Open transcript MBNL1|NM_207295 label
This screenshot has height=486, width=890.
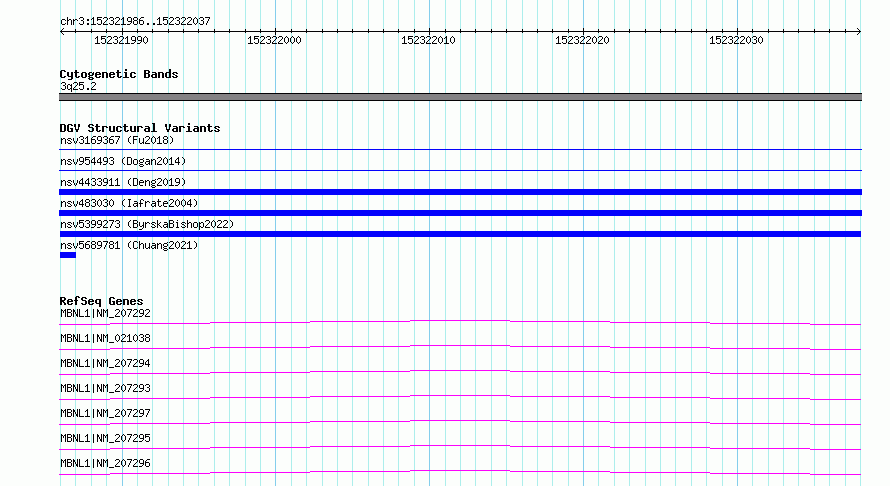click(x=105, y=438)
